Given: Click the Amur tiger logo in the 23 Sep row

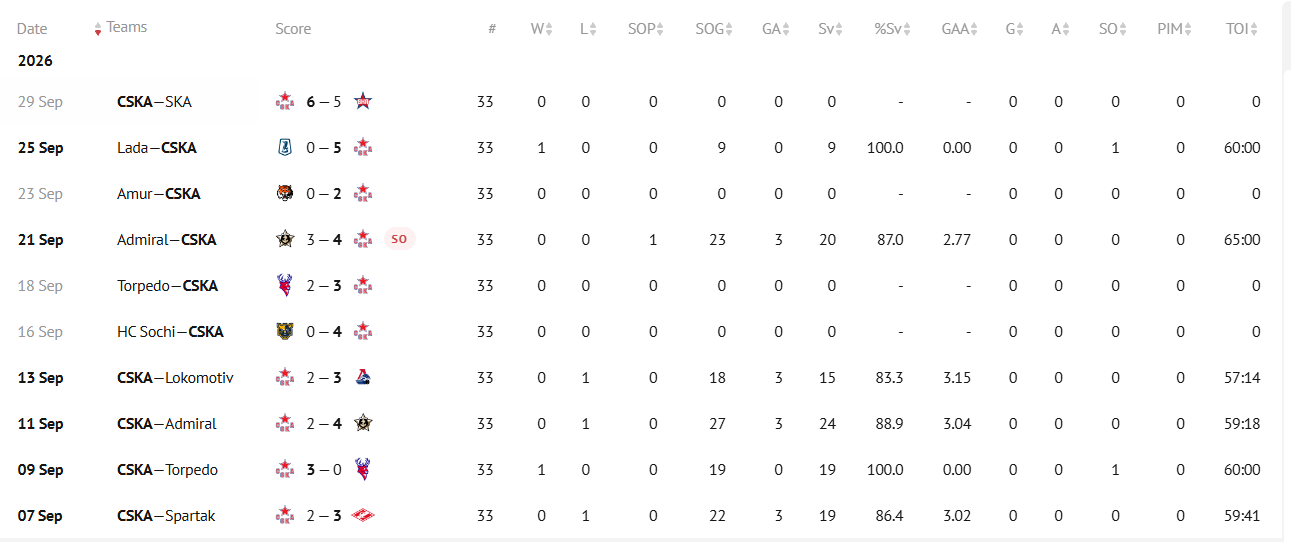Looking at the screenshot, I should 285,193.
